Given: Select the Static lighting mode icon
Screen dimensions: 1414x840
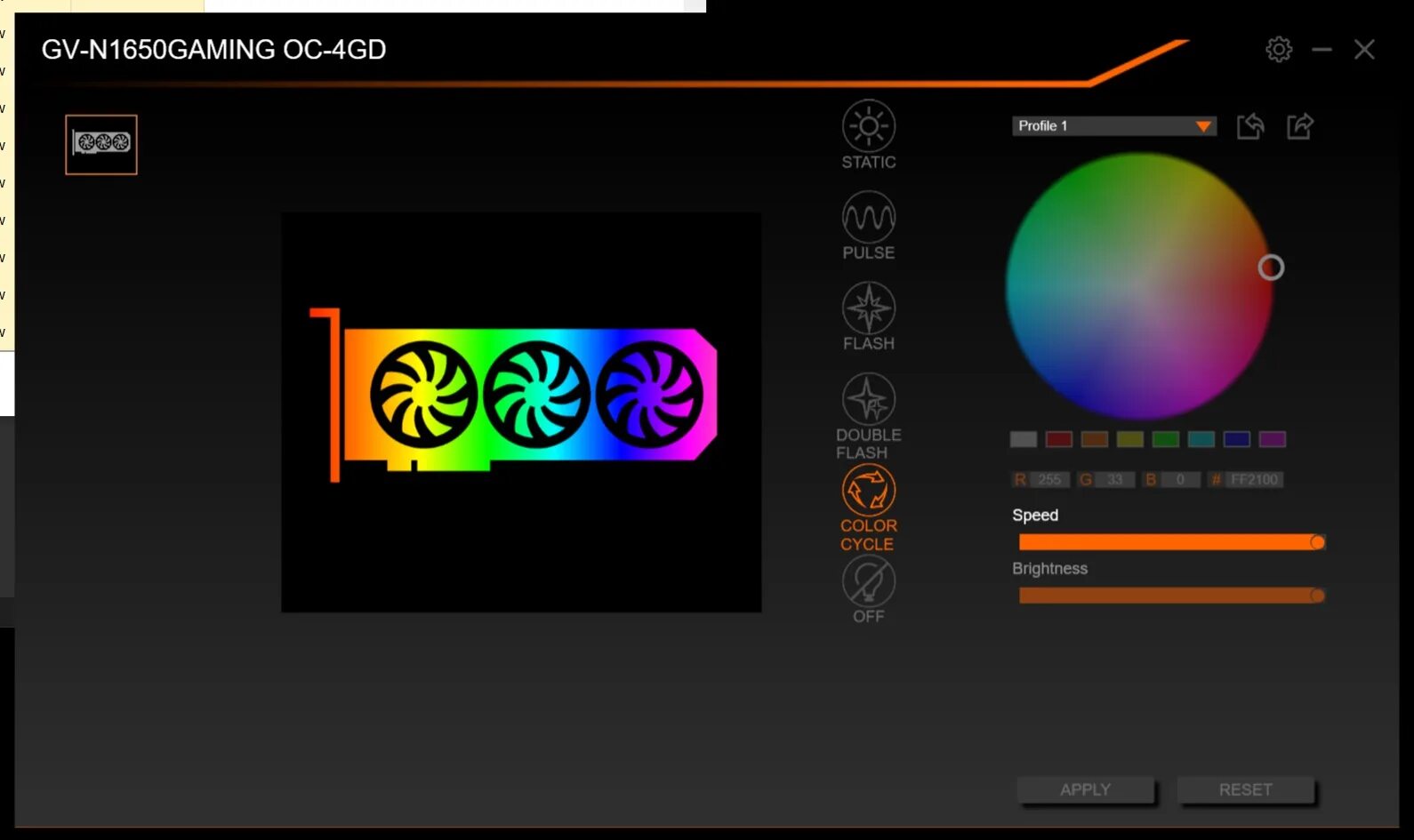Looking at the screenshot, I should tap(869, 126).
